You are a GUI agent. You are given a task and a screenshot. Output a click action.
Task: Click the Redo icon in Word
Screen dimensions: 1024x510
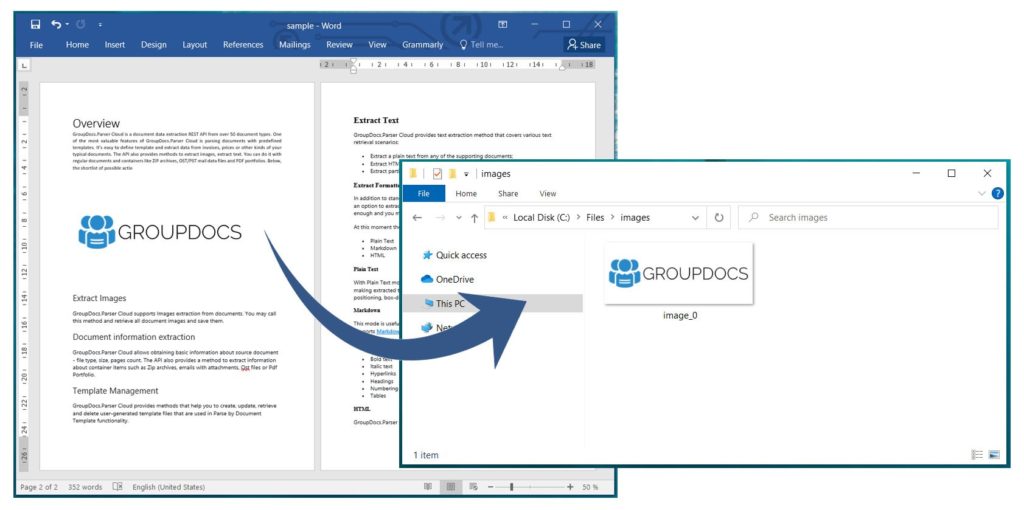pyautogui.click(x=80, y=25)
